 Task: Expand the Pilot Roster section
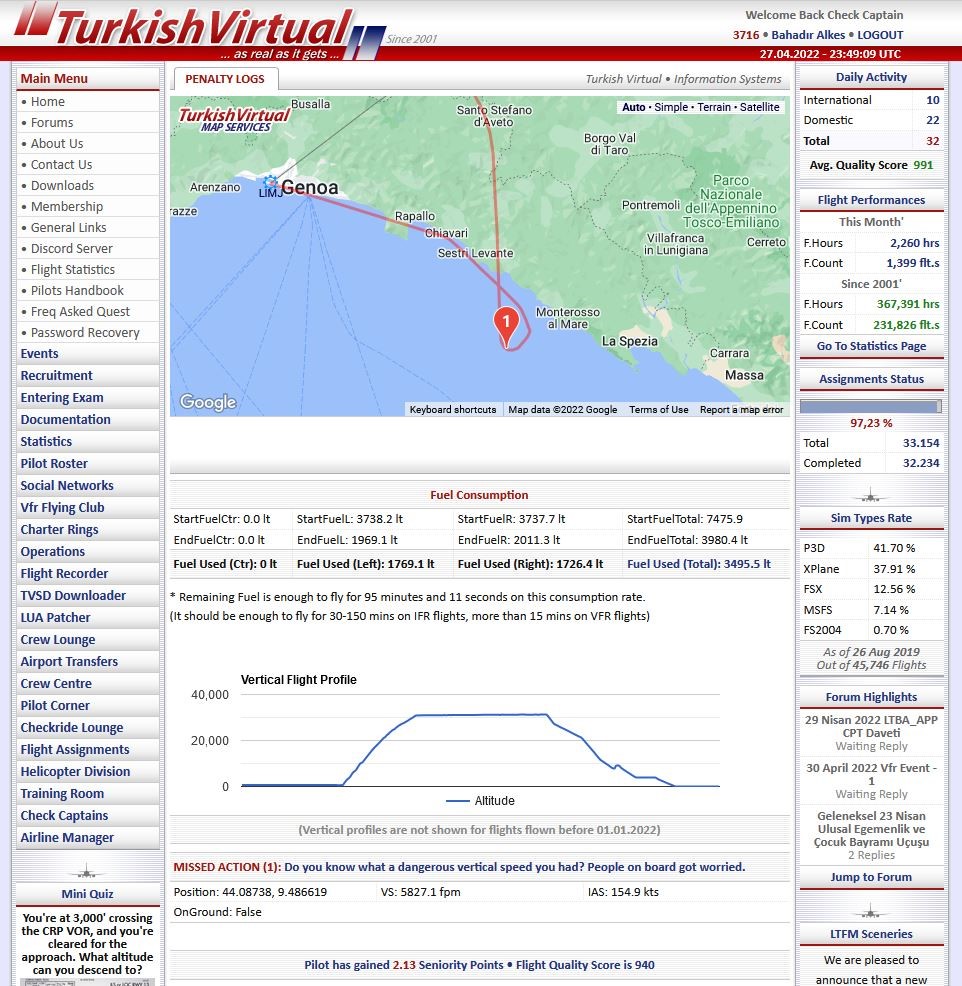87,463
